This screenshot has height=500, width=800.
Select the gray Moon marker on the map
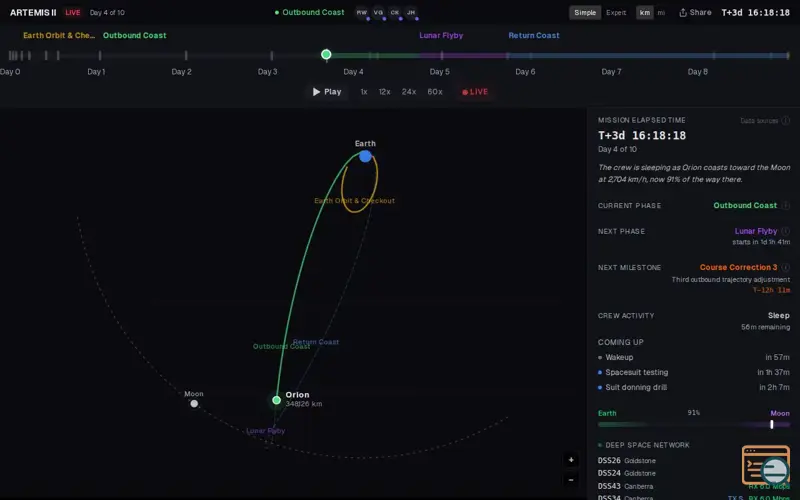[194, 404]
